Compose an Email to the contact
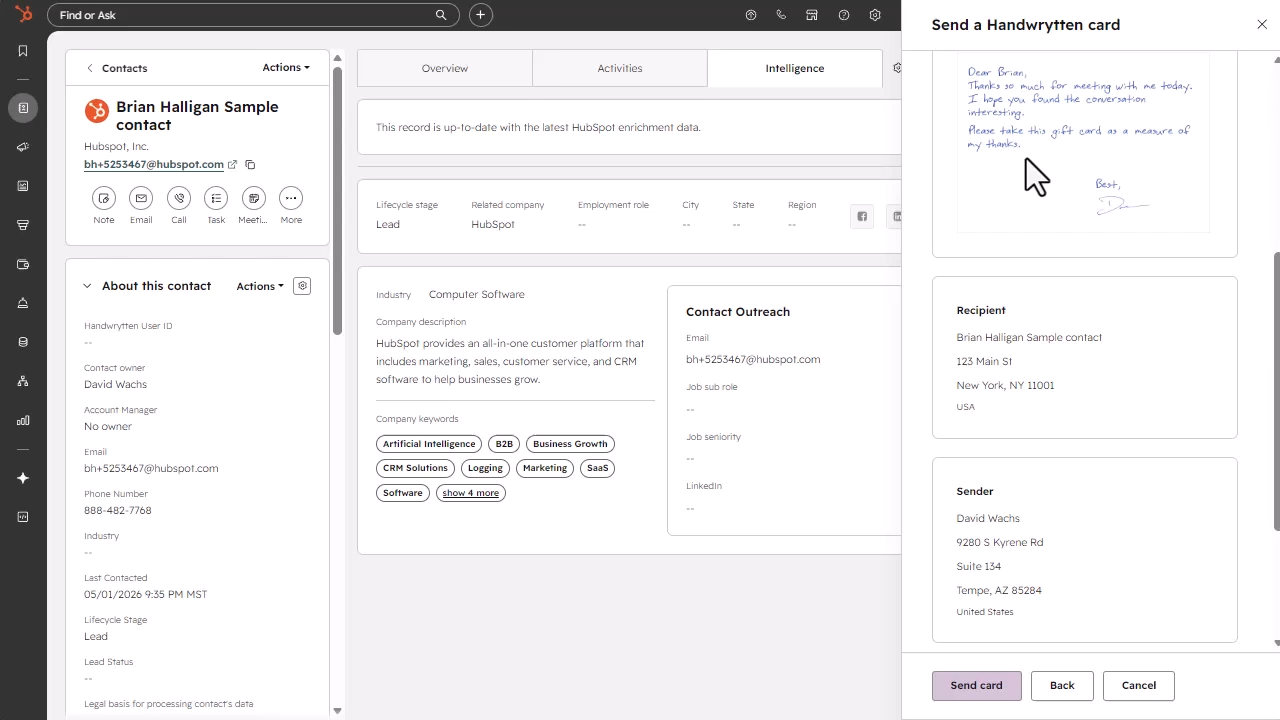Image resolution: width=1280 pixels, height=720 pixels. pos(141,198)
